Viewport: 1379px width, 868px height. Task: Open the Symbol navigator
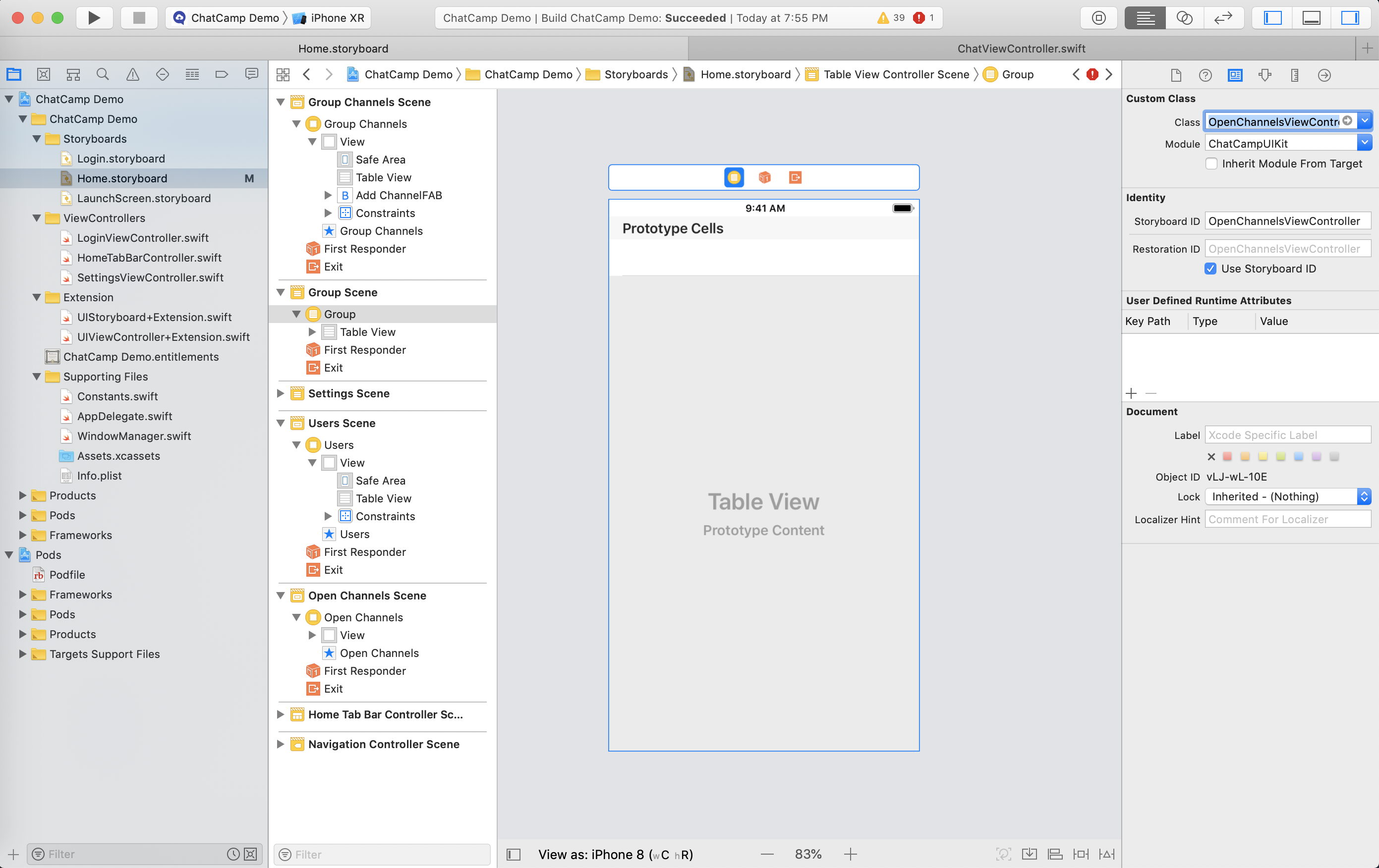(x=73, y=74)
